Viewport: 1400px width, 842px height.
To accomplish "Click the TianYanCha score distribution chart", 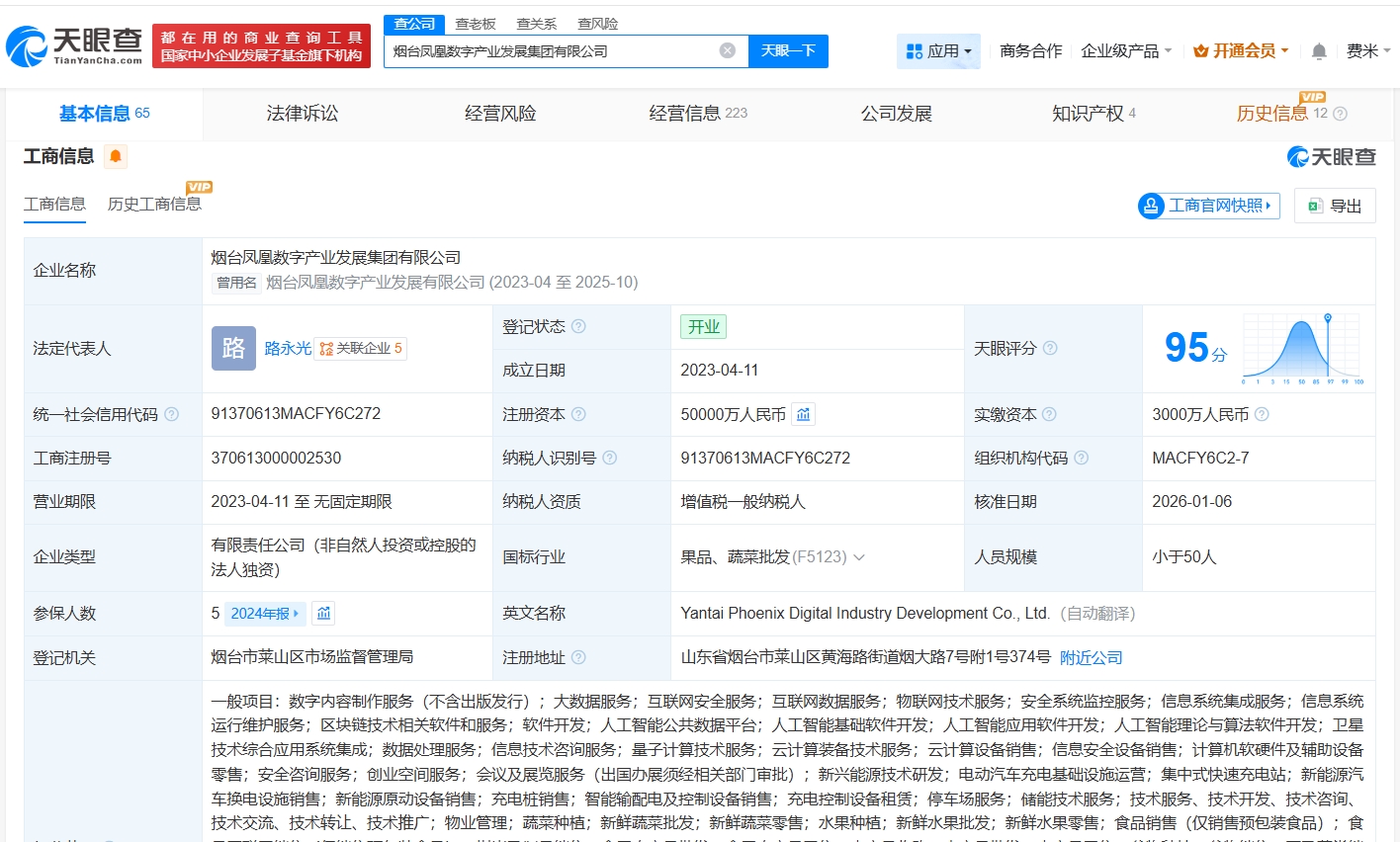I will [x=1303, y=348].
